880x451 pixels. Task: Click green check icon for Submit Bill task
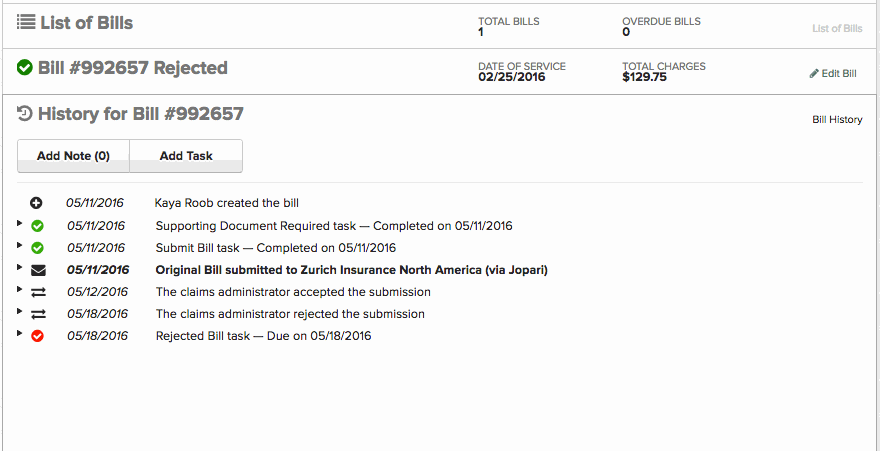click(38, 248)
